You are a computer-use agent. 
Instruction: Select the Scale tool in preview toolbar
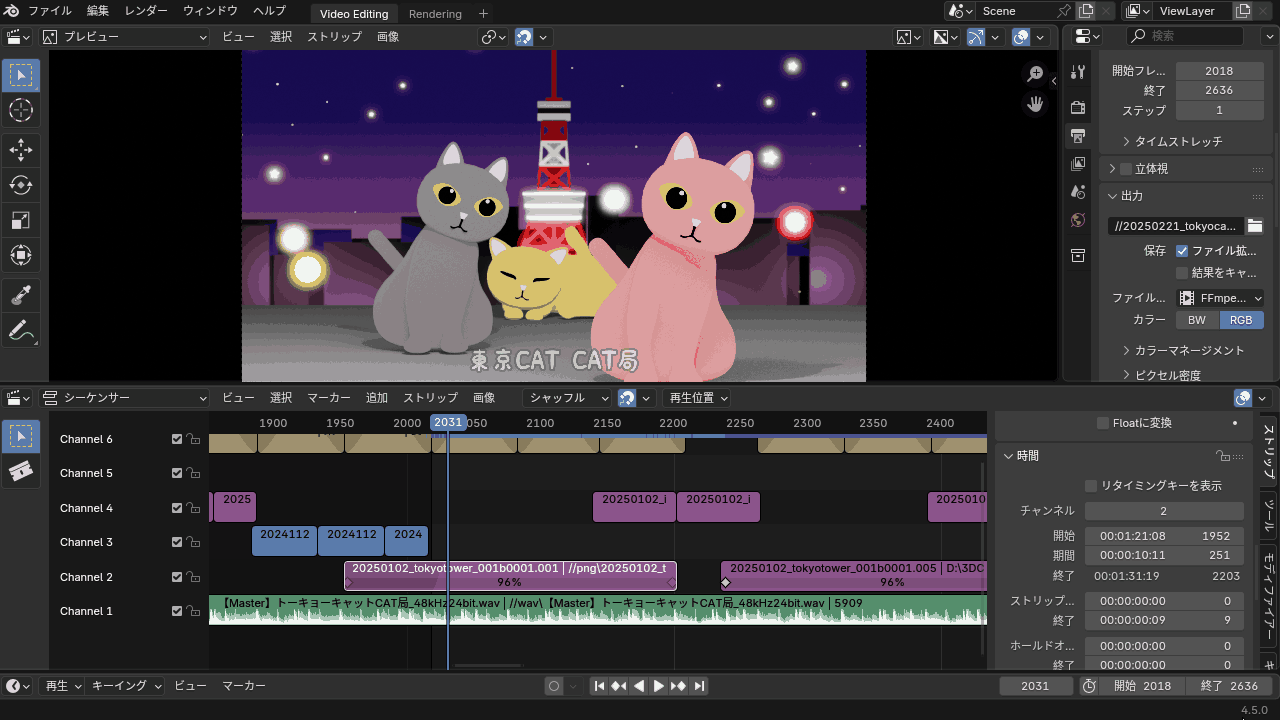point(20,220)
